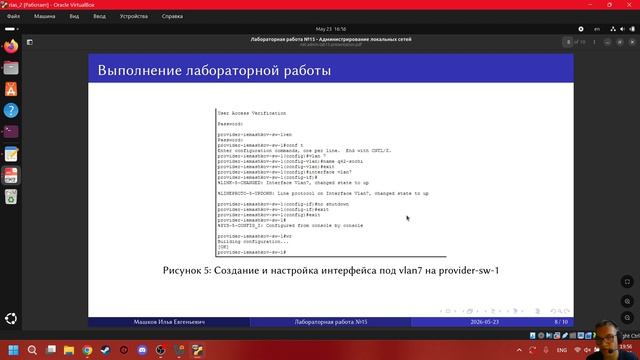Open the Help dock icon
The image size is (640, 360).
[11, 110]
